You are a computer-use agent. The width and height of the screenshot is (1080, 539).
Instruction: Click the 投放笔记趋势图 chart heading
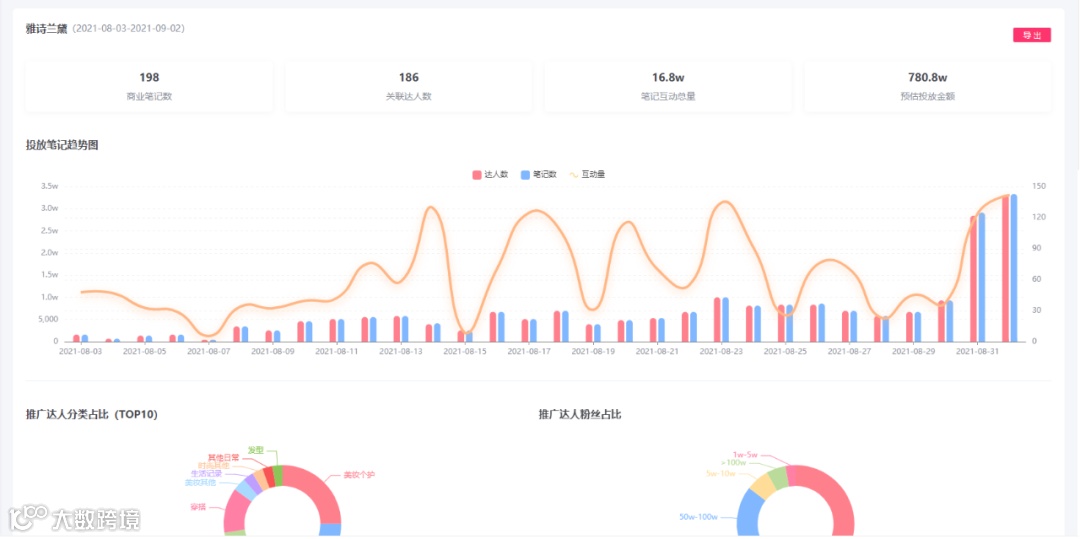62,145
